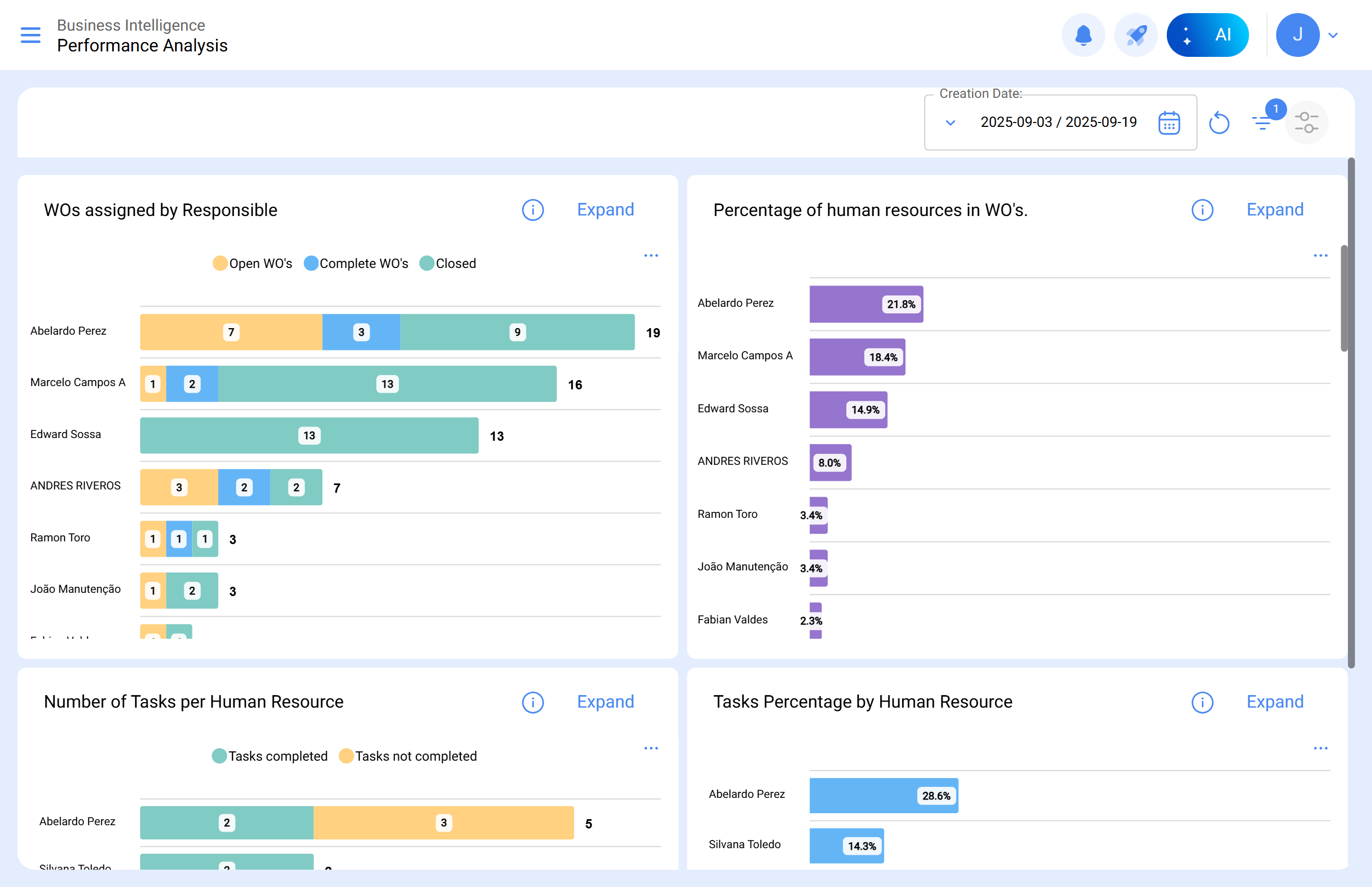Open the sliders settings icon
This screenshot has height=887, width=1372.
1306,122
